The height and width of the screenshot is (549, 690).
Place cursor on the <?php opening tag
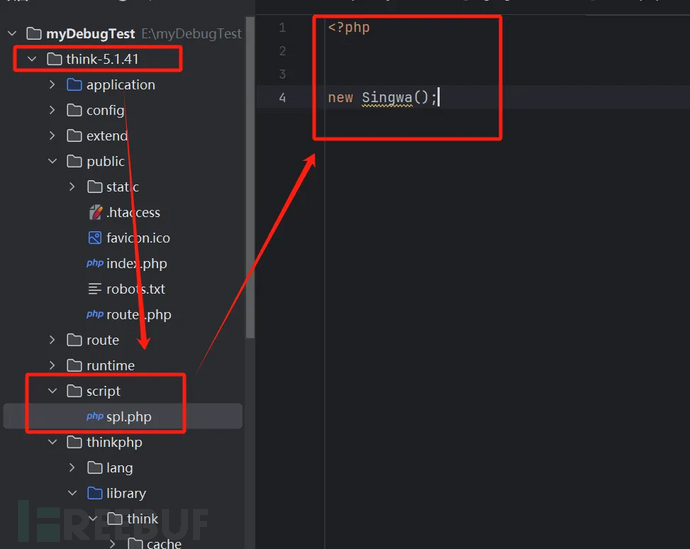tap(349, 28)
